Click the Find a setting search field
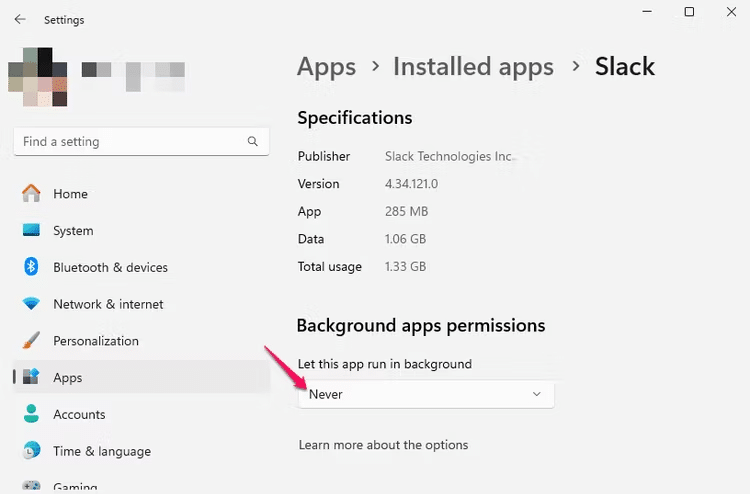The height and width of the screenshot is (494, 750). [130, 142]
